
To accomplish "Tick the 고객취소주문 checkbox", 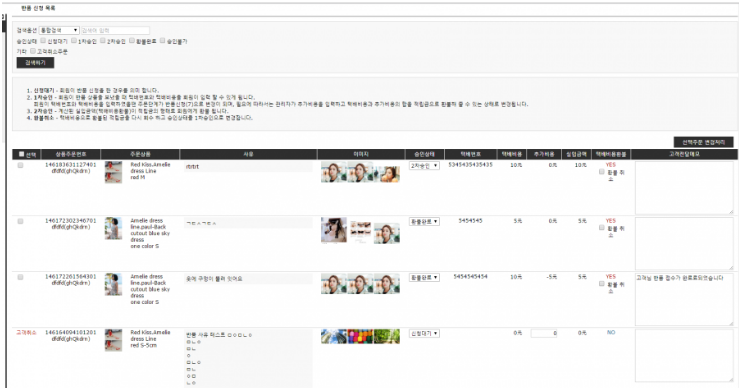I will [33, 51].
